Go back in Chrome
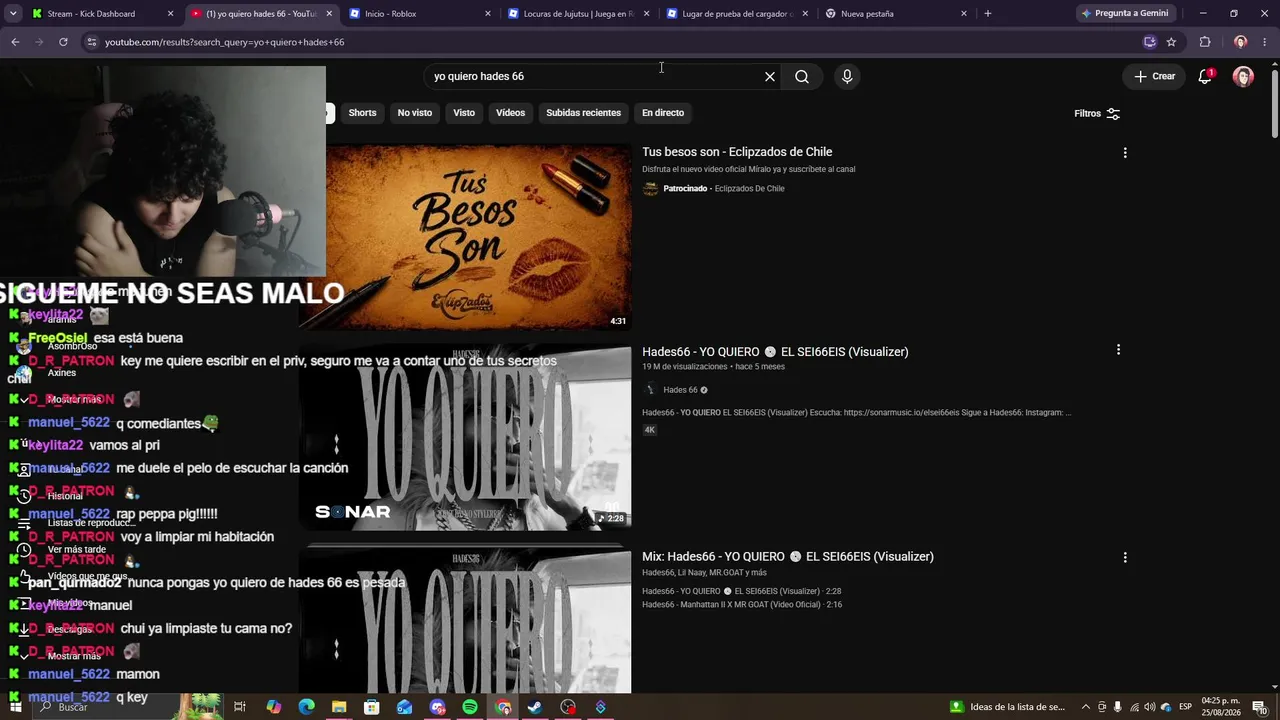The image size is (1280, 720). 15,42
